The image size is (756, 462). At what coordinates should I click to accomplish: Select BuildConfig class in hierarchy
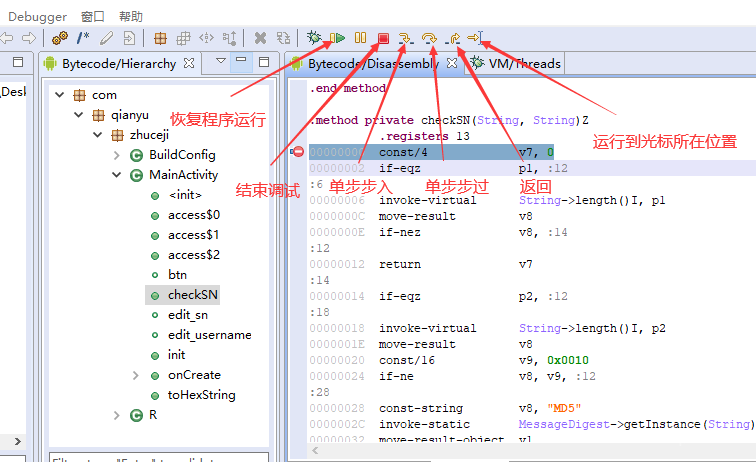[182, 155]
